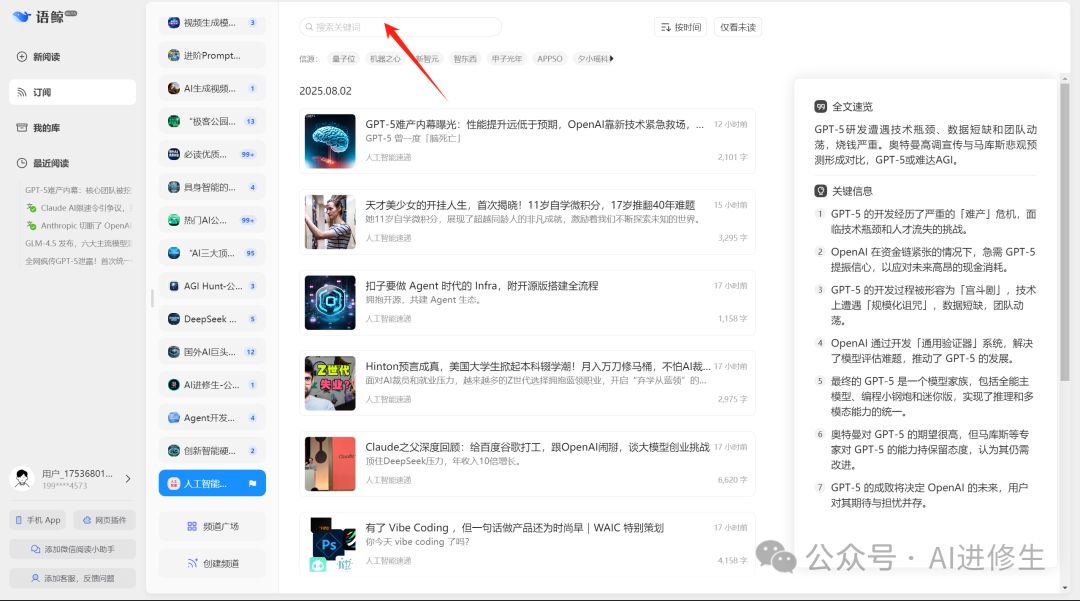The image size is (1080, 601).
Task: Click 添加微信阅读小助手 button
Action: click(x=72, y=549)
